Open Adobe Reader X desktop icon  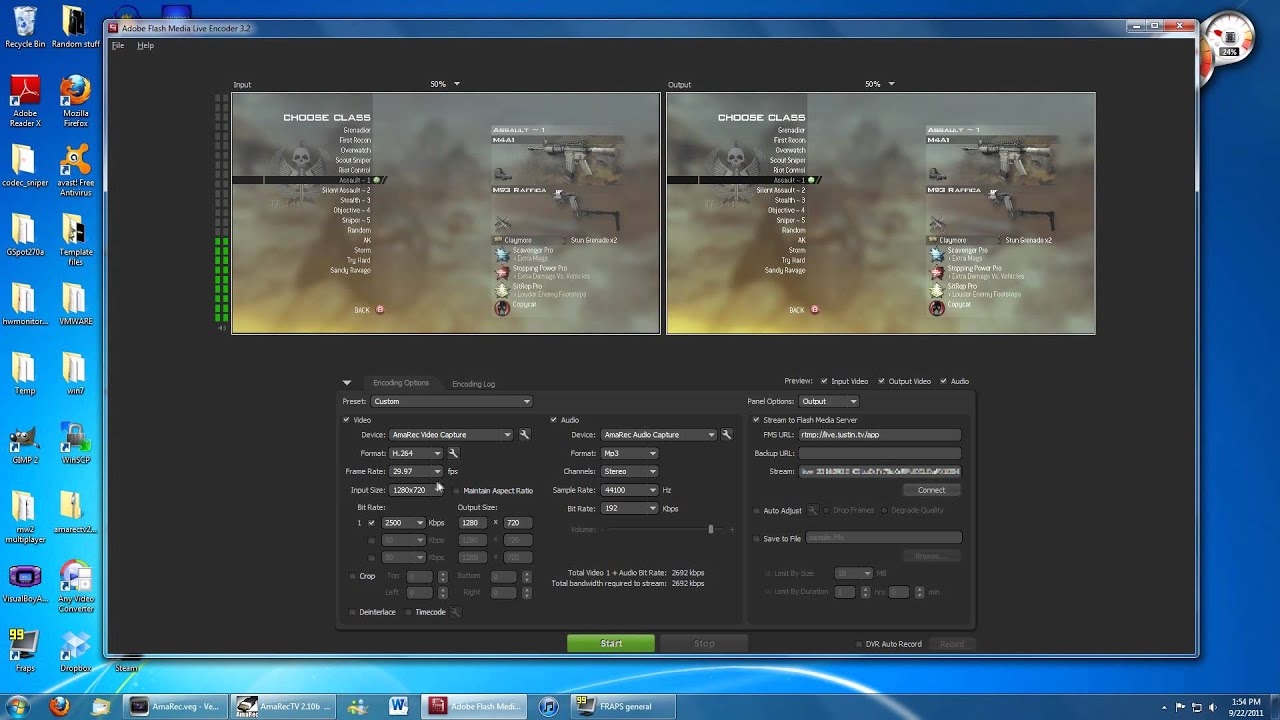[x=25, y=101]
